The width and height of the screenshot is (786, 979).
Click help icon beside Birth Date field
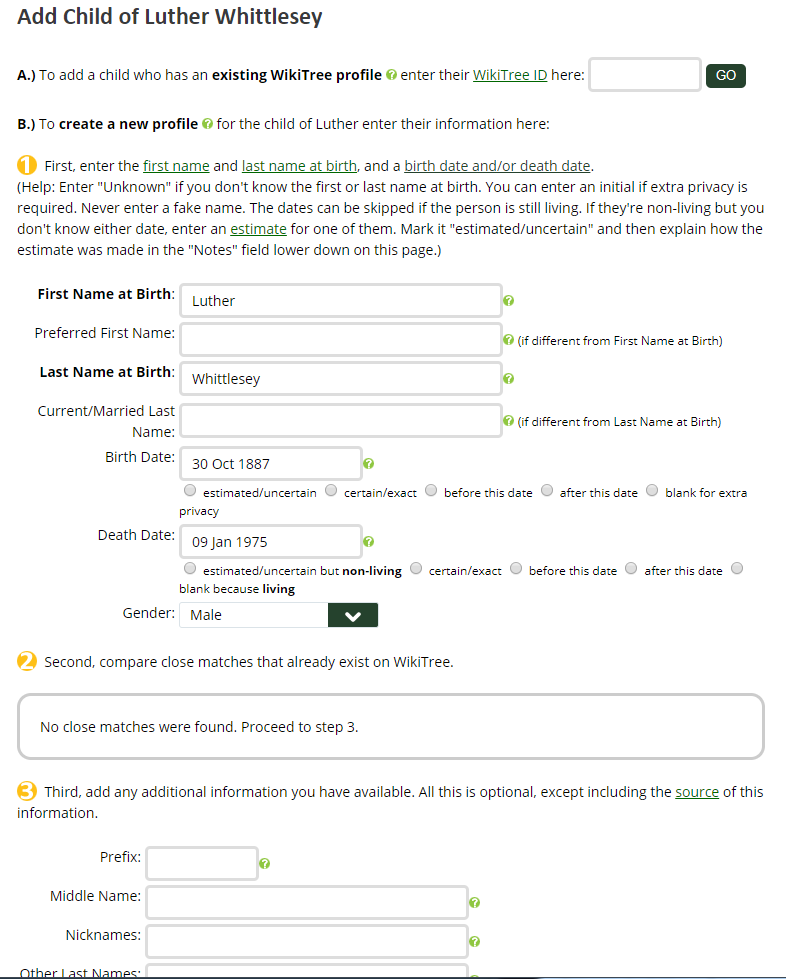coord(368,464)
